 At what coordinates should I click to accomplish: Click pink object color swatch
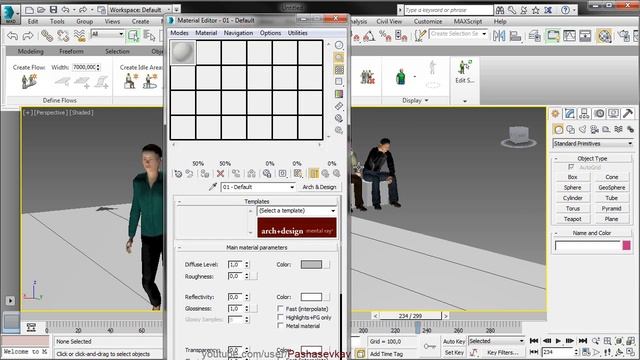click(627, 245)
